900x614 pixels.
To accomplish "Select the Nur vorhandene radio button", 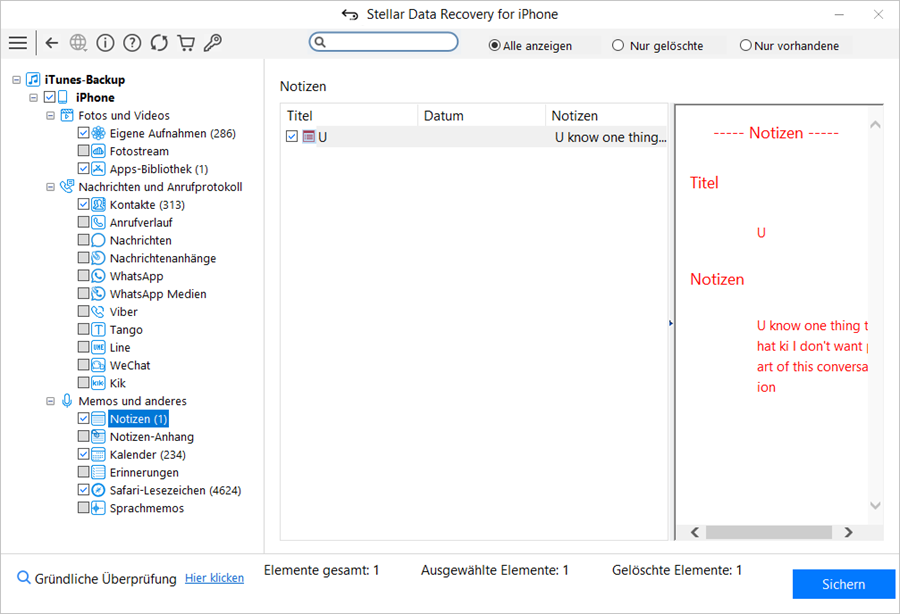I will pyautogui.click(x=745, y=45).
